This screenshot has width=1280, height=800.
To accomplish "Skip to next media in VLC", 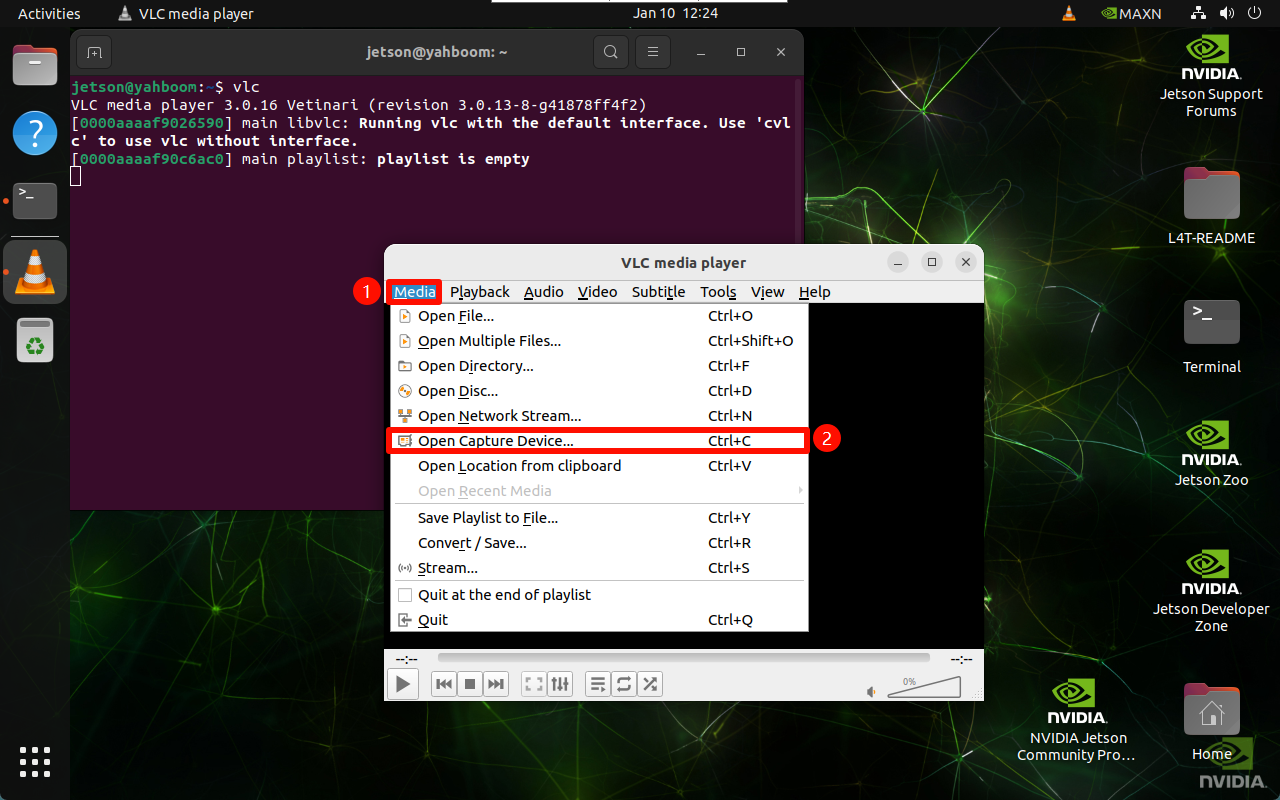I will [496, 684].
